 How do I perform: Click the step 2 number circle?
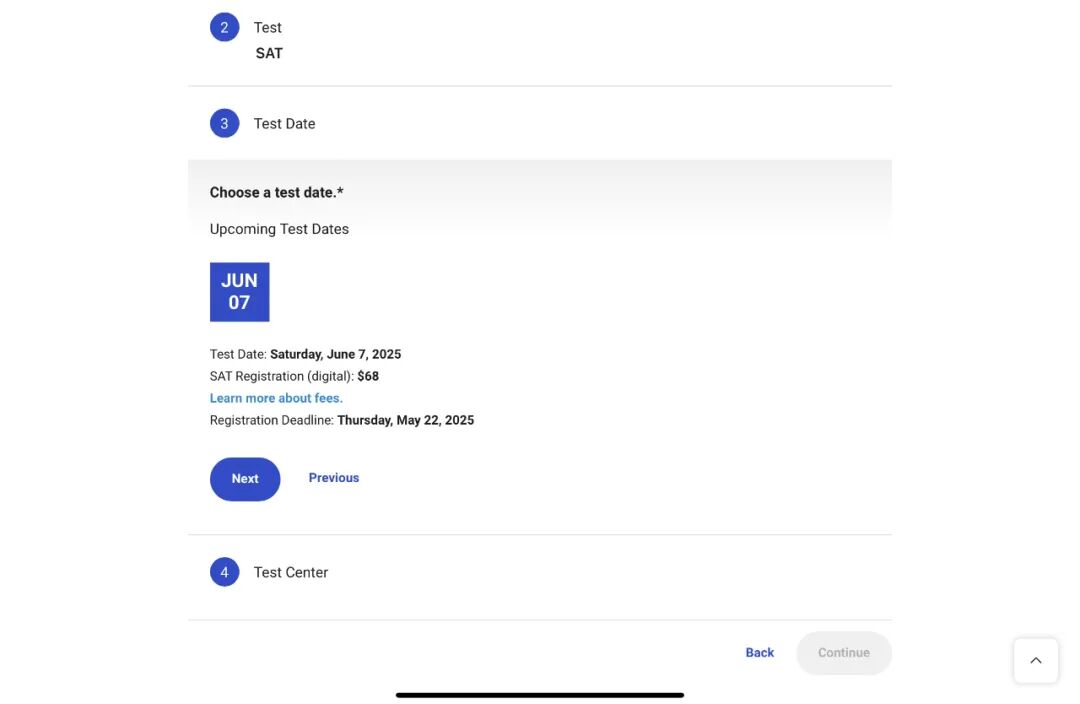(224, 28)
